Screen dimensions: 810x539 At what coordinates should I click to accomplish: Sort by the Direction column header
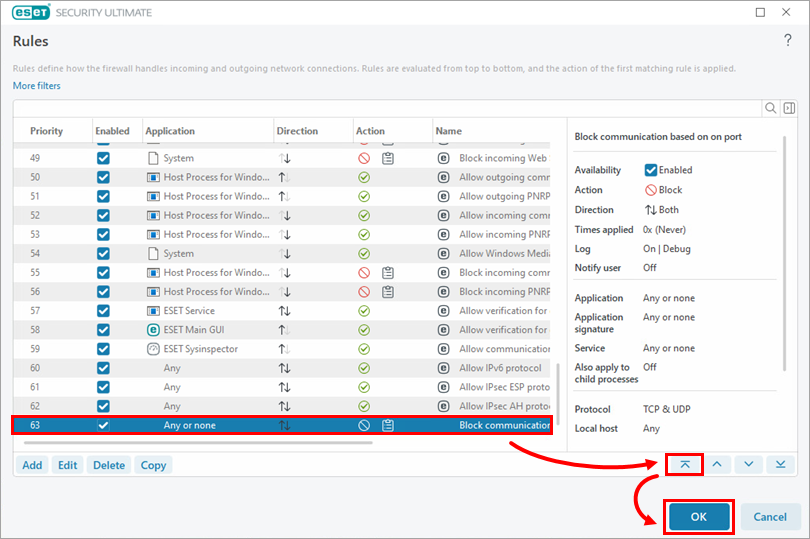(297, 131)
